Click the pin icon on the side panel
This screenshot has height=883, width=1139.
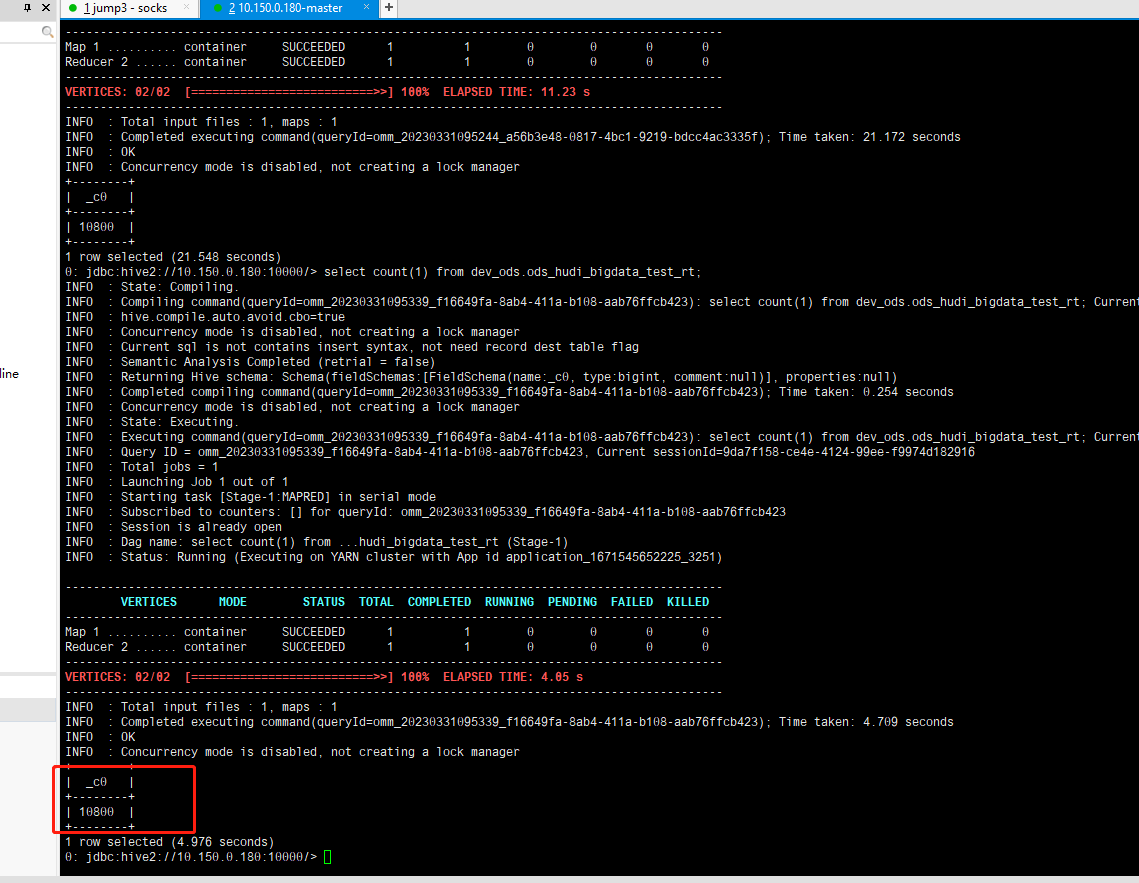pos(27,7)
